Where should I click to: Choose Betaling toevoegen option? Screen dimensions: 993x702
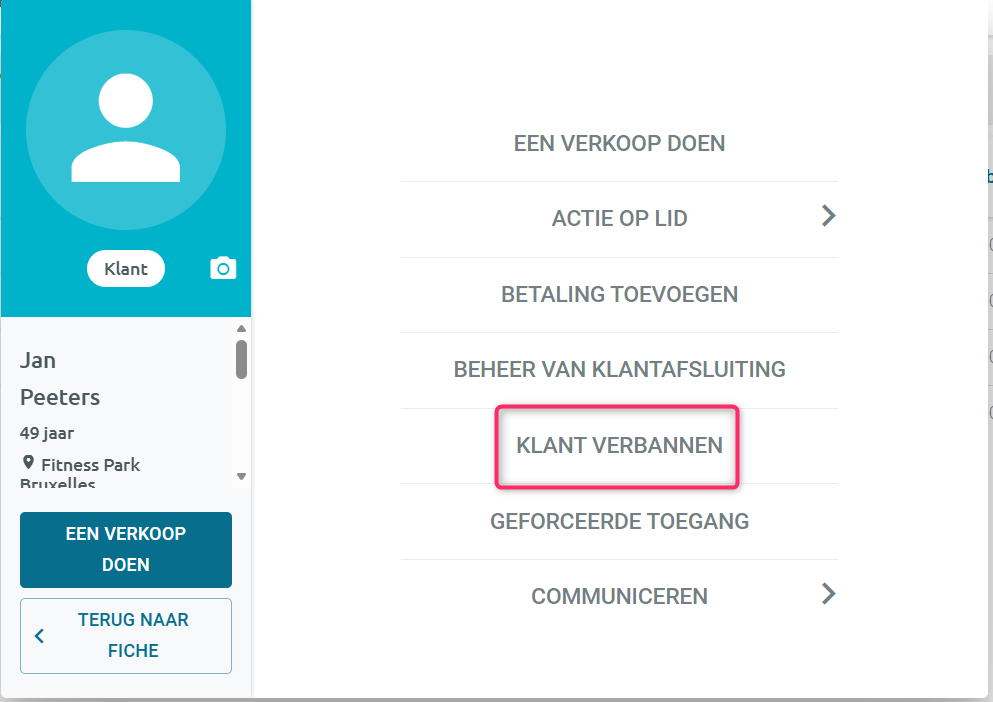click(619, 295)
